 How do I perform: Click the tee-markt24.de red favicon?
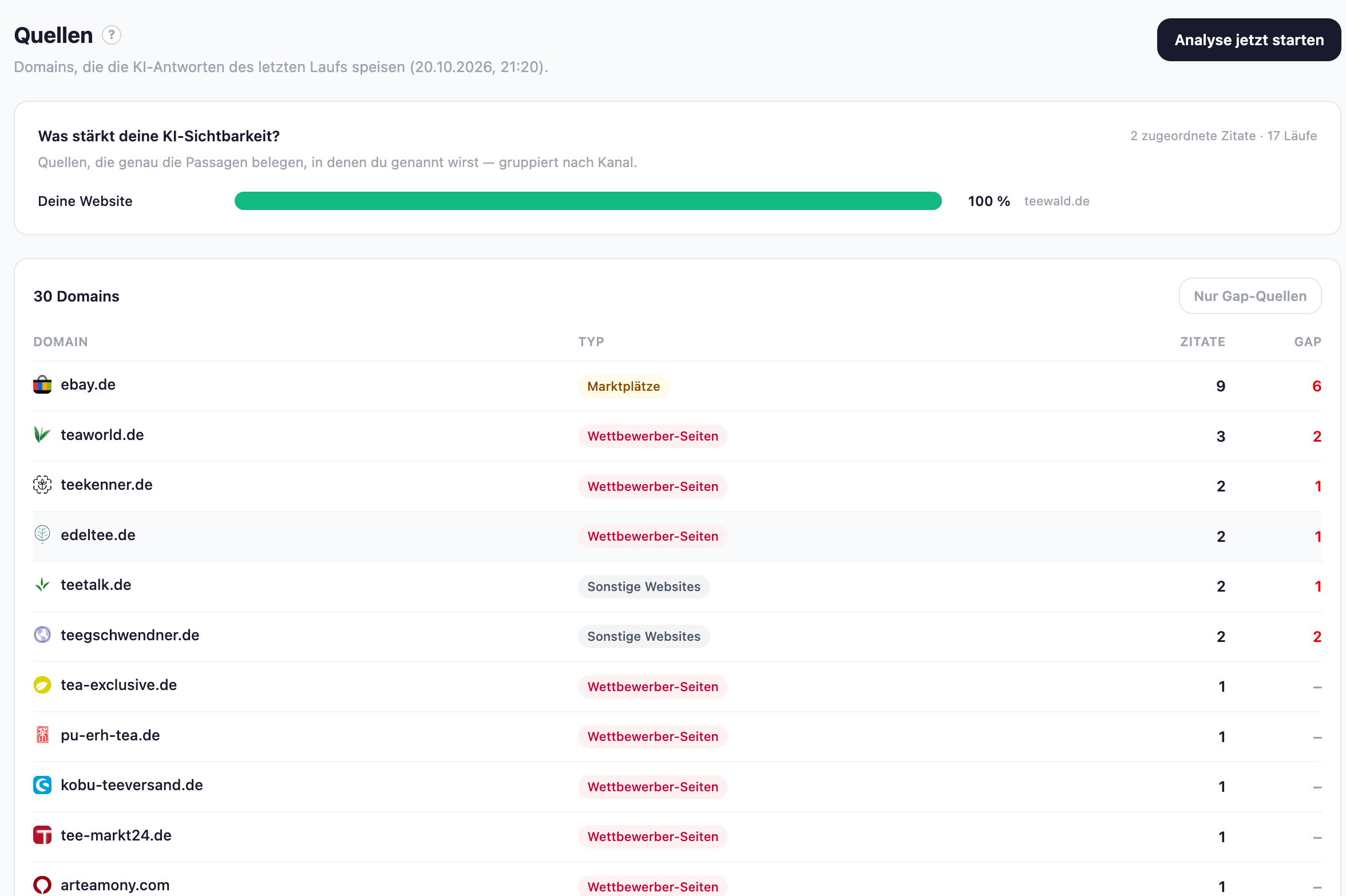click(42, 835)
